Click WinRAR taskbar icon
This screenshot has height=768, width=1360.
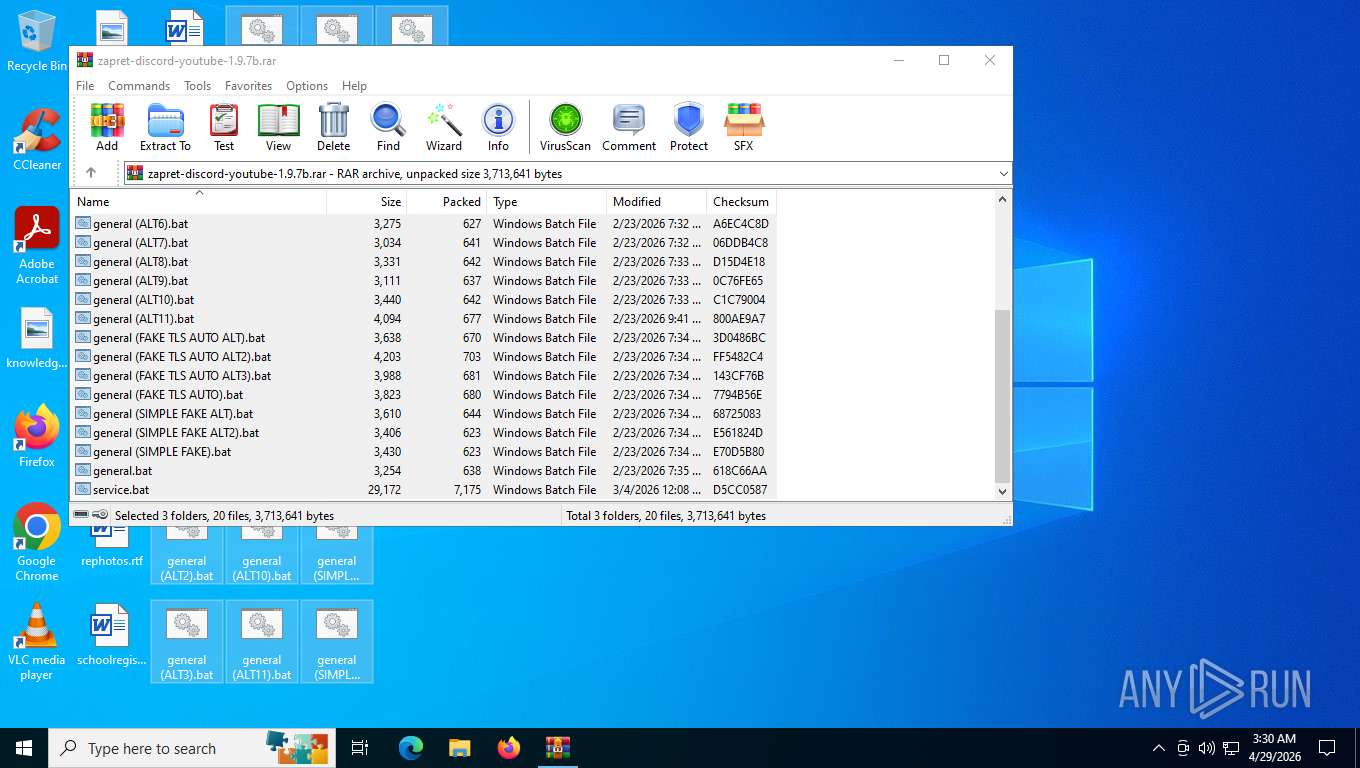[557, 748]
